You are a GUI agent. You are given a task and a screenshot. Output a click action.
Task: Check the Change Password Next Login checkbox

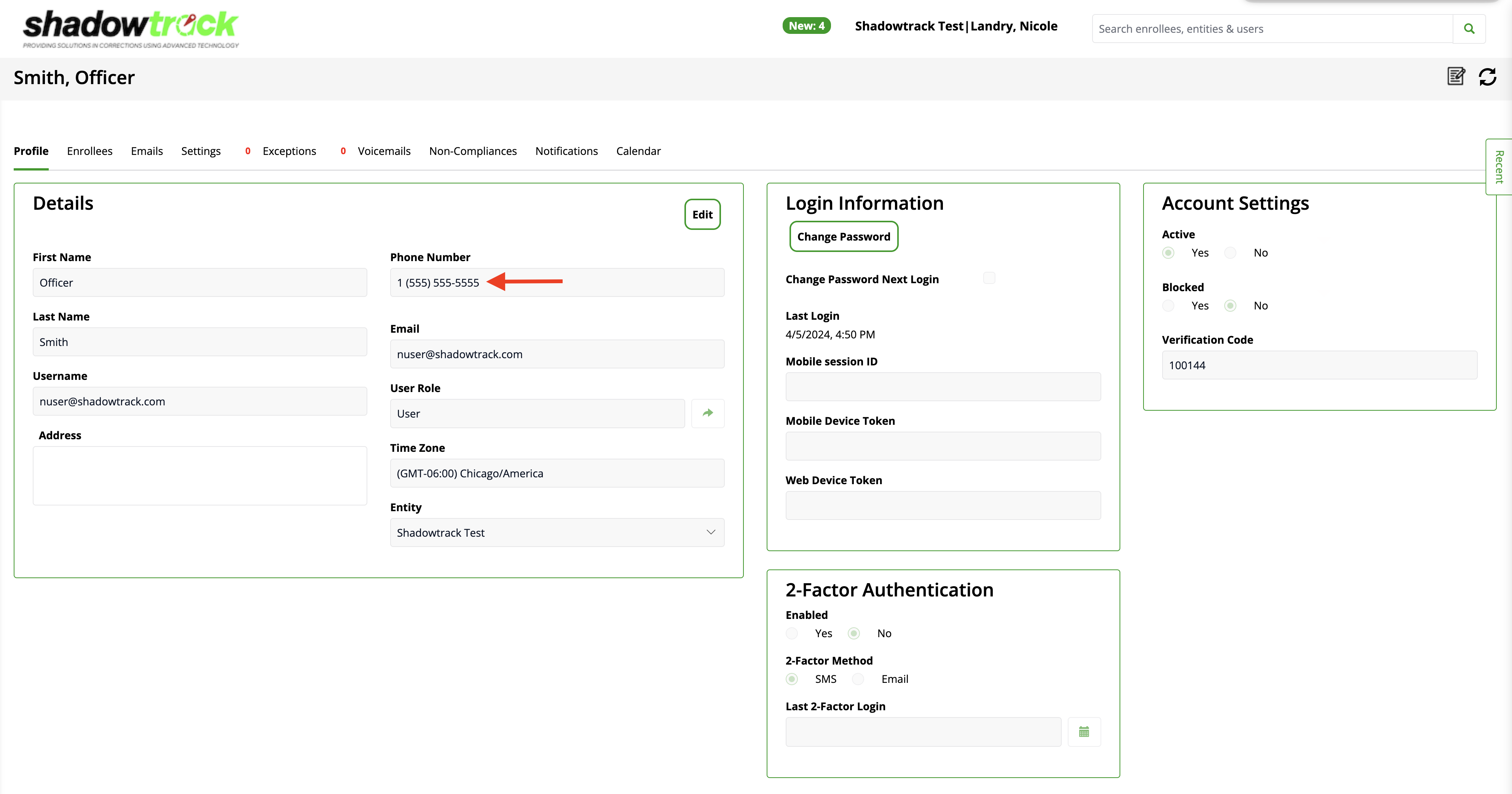pos(989,278)
